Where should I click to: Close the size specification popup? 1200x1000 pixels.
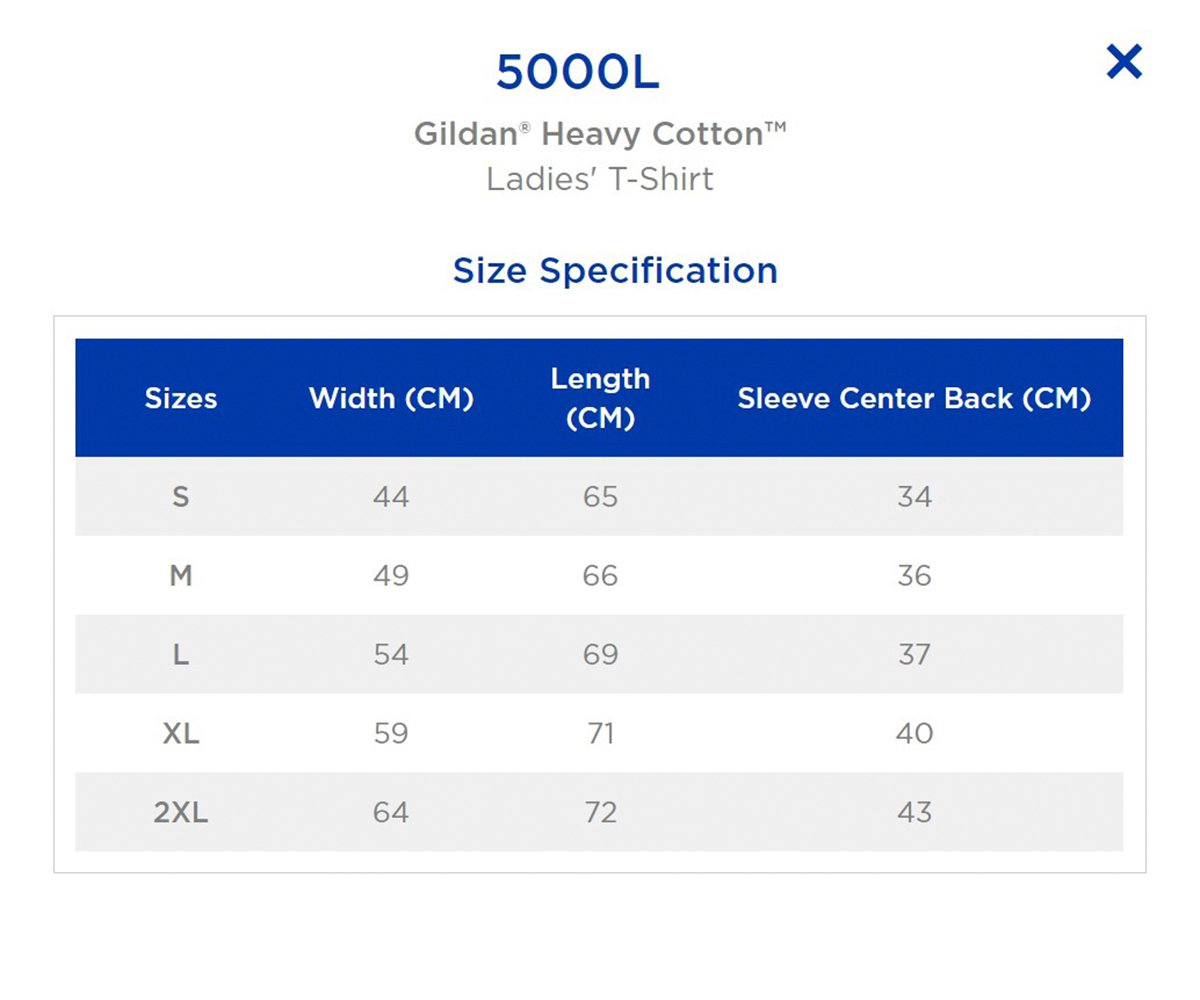(x=1124, y=62)
